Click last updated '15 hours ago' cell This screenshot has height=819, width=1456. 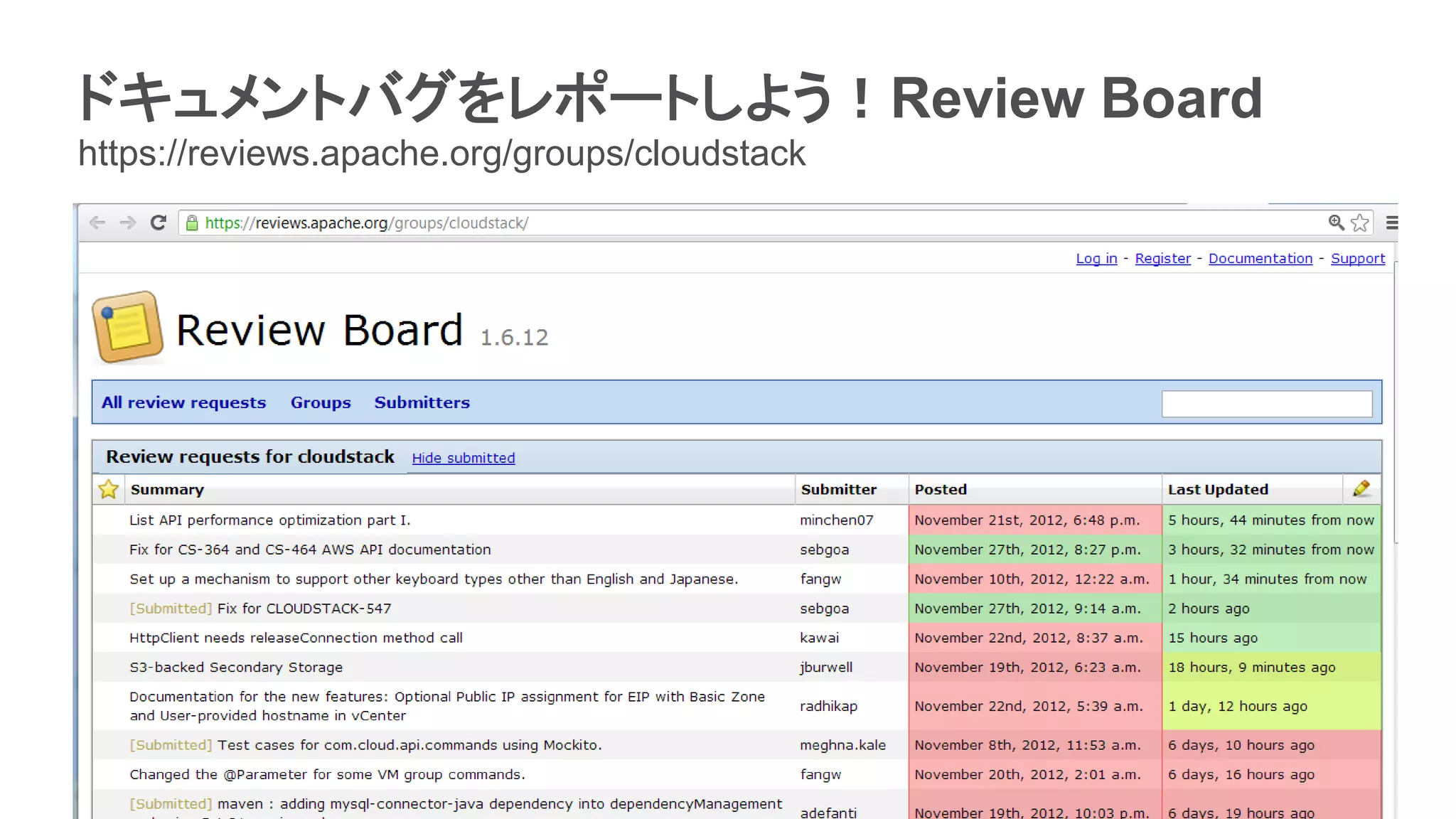pos(1213,638)
